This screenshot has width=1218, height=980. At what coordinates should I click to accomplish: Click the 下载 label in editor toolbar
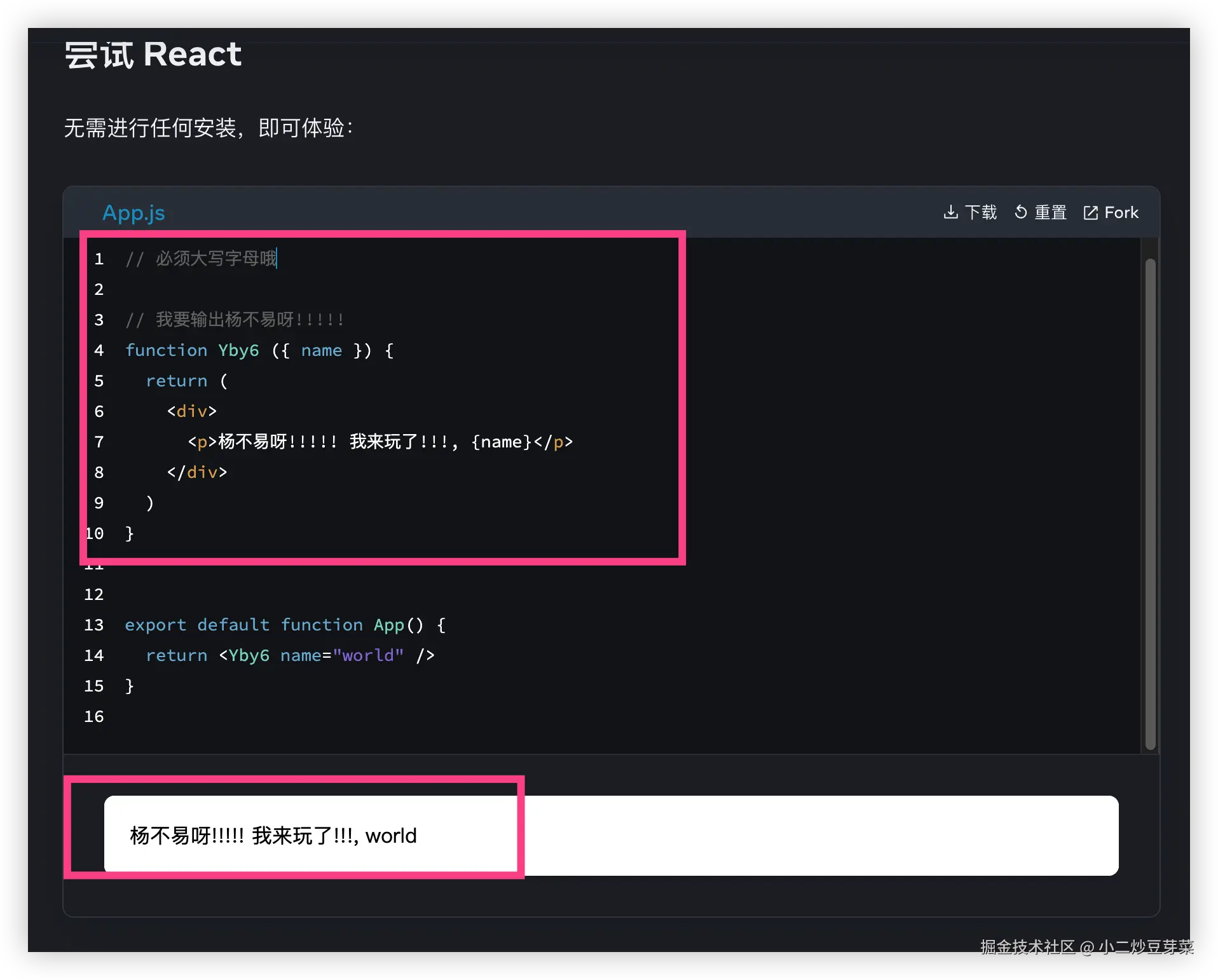981,212
